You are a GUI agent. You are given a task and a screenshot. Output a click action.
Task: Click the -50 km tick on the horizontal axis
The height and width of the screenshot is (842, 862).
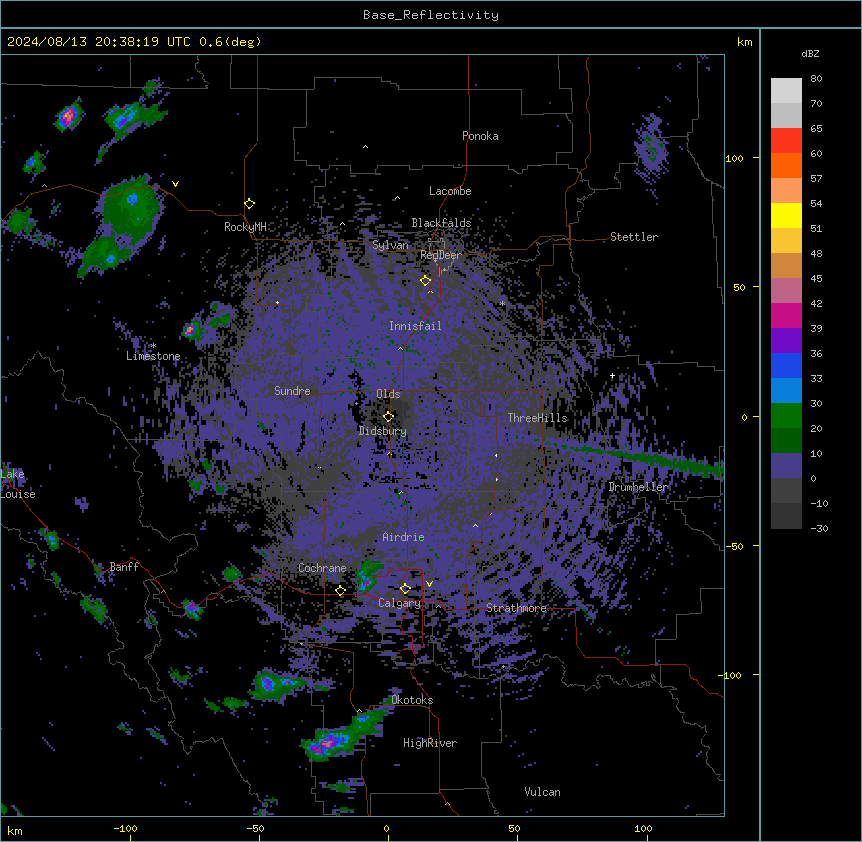[256, 828]
